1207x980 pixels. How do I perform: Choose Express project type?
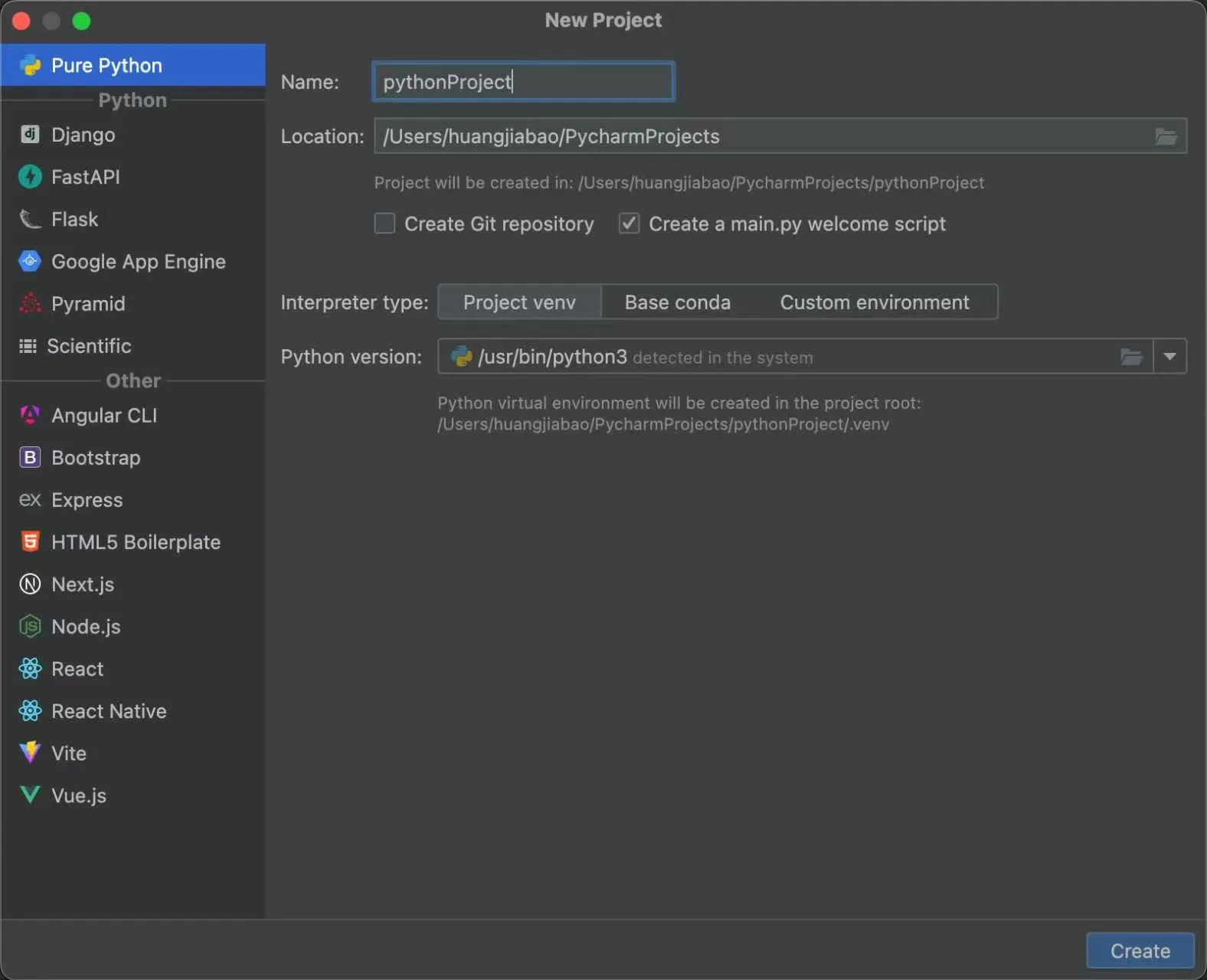(x=133, y=499)
